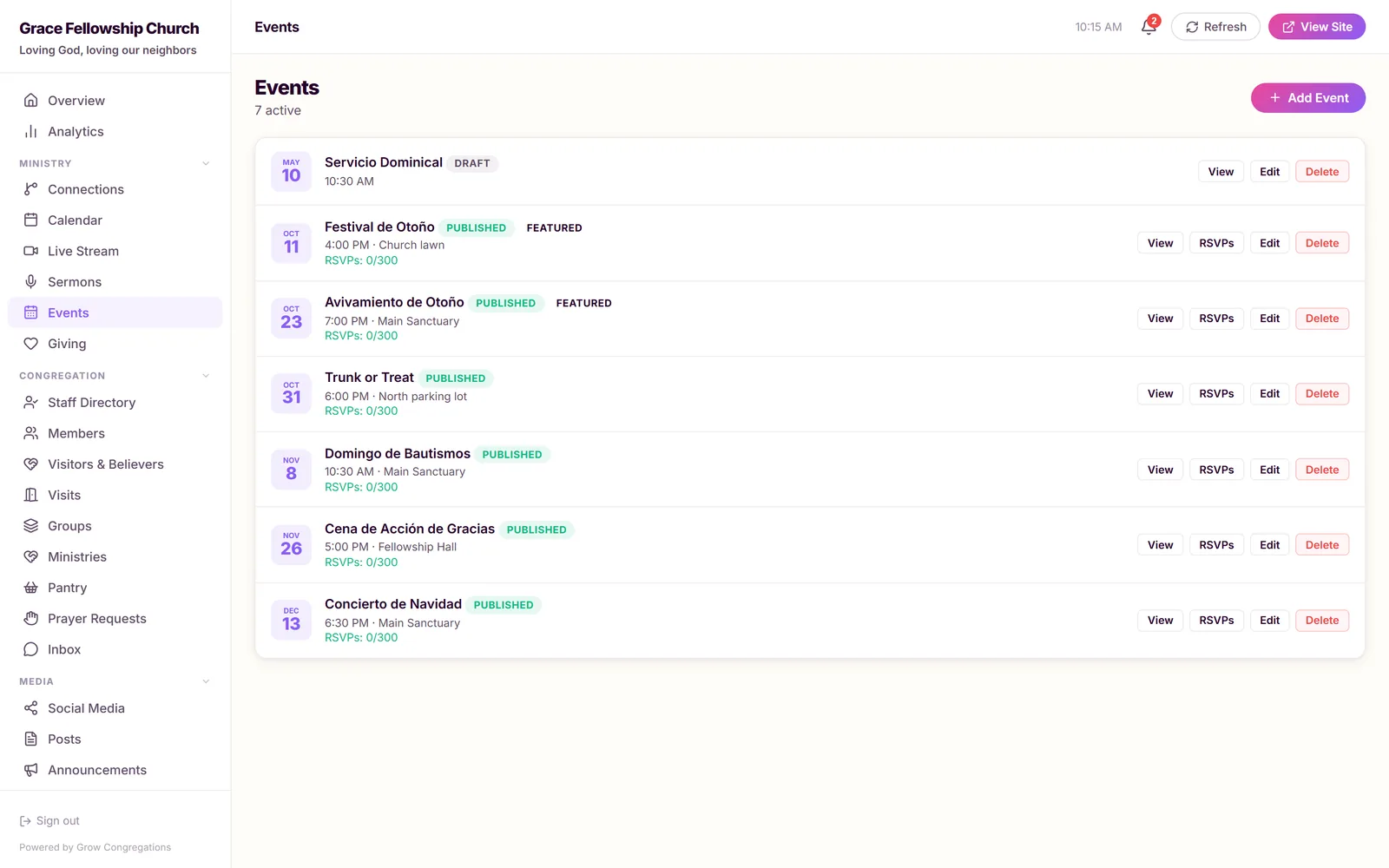
Task: Open the Events sidebar menu item
Action: pyautogui.click(x=115, y=312)
